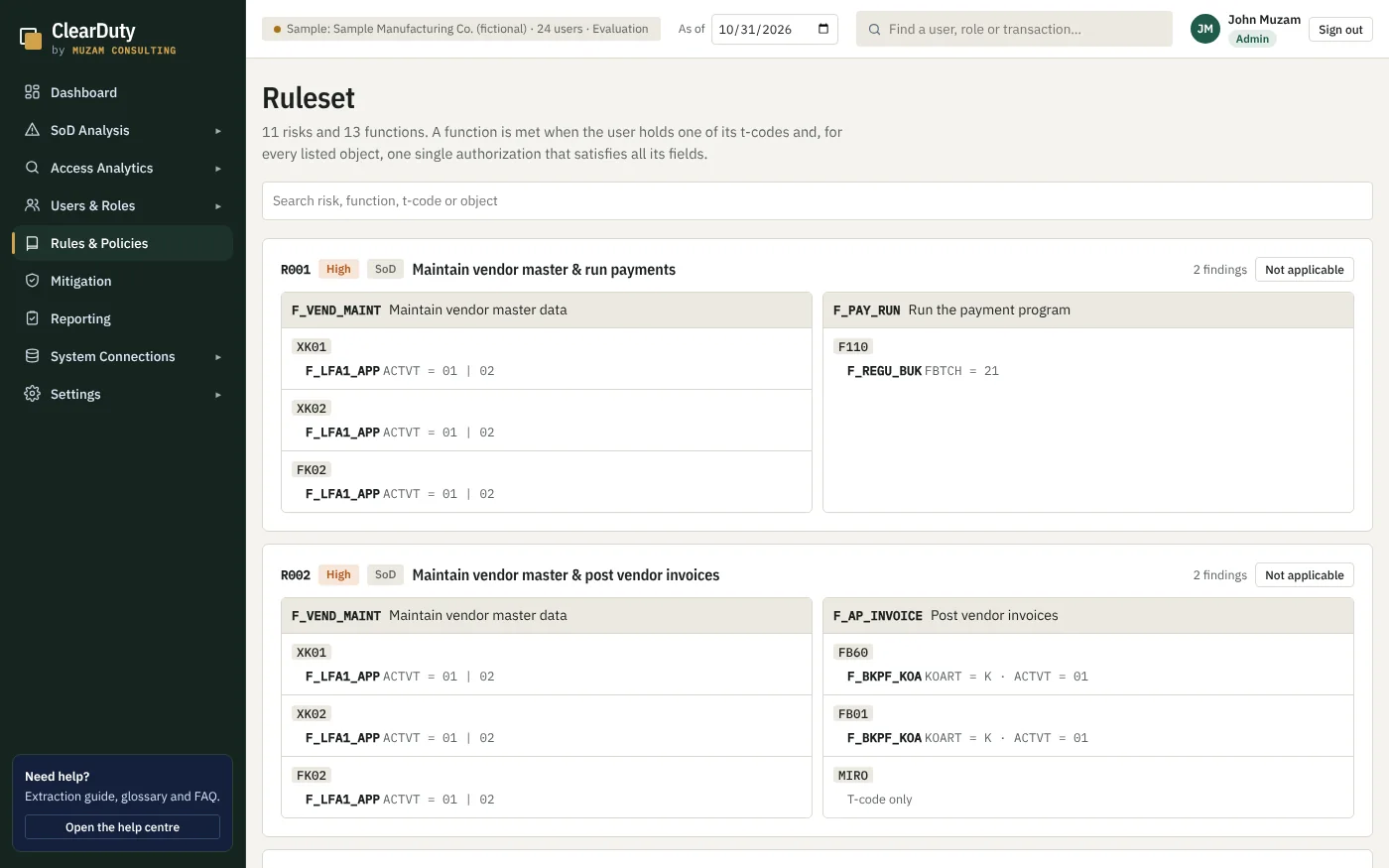Click the F_PAY_RUN function header
This screenshot has height=868, width=1389.
pos(1088,310)
